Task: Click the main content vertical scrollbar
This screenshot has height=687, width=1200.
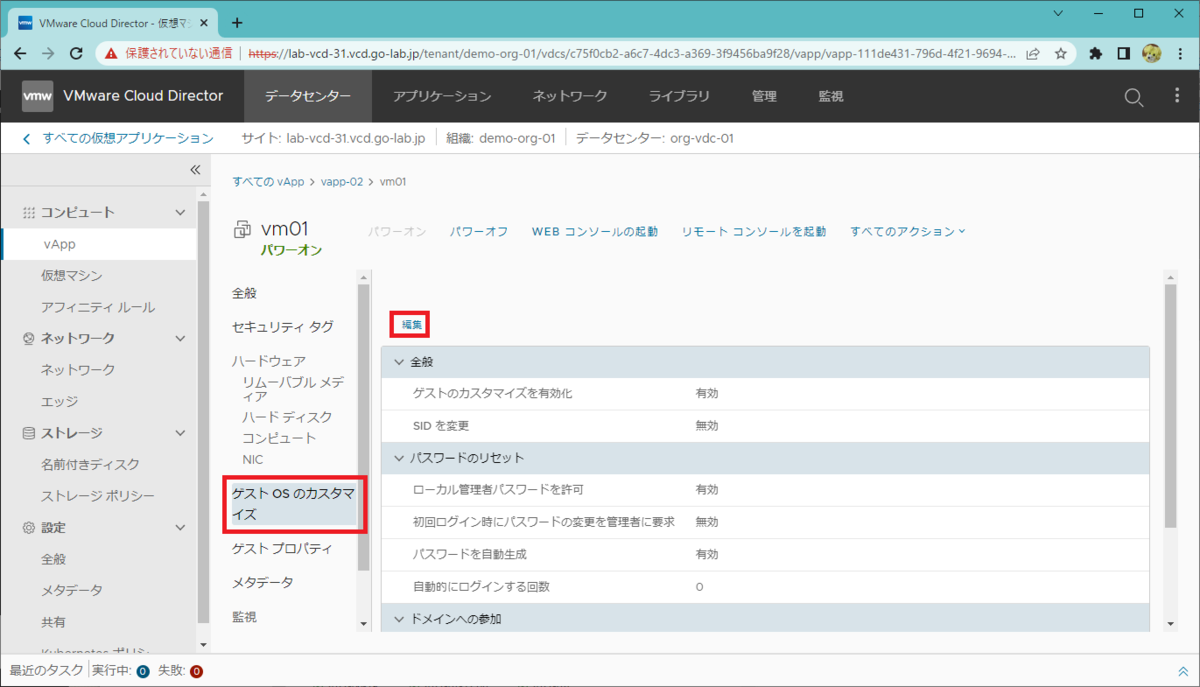Action: pyautogui.click(x=1169, y=405)
